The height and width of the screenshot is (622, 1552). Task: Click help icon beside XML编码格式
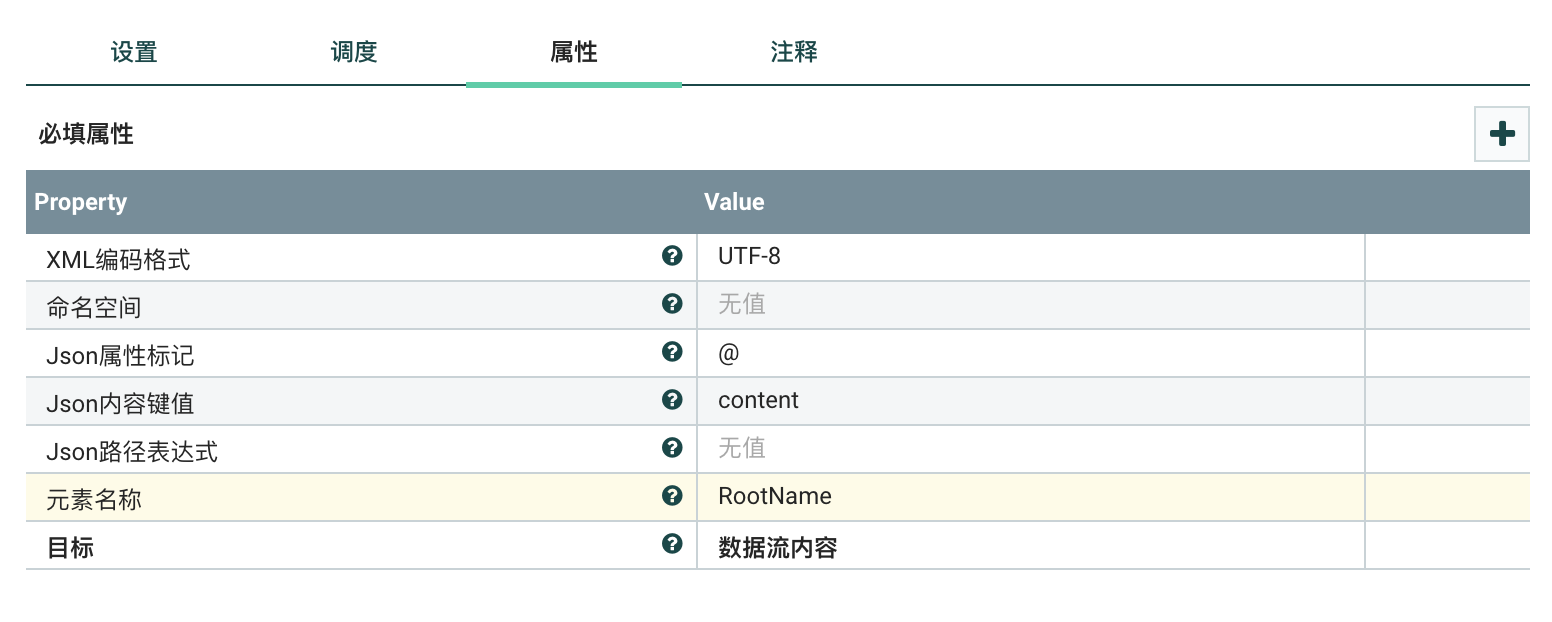[672, 256]
